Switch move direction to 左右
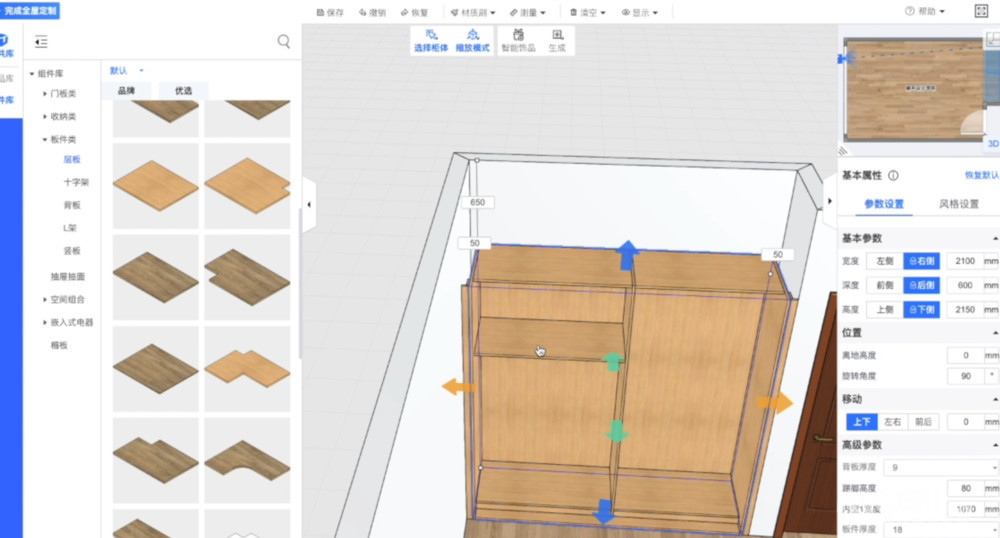This screenshot has height=538, width=1000. click(892, 422)
